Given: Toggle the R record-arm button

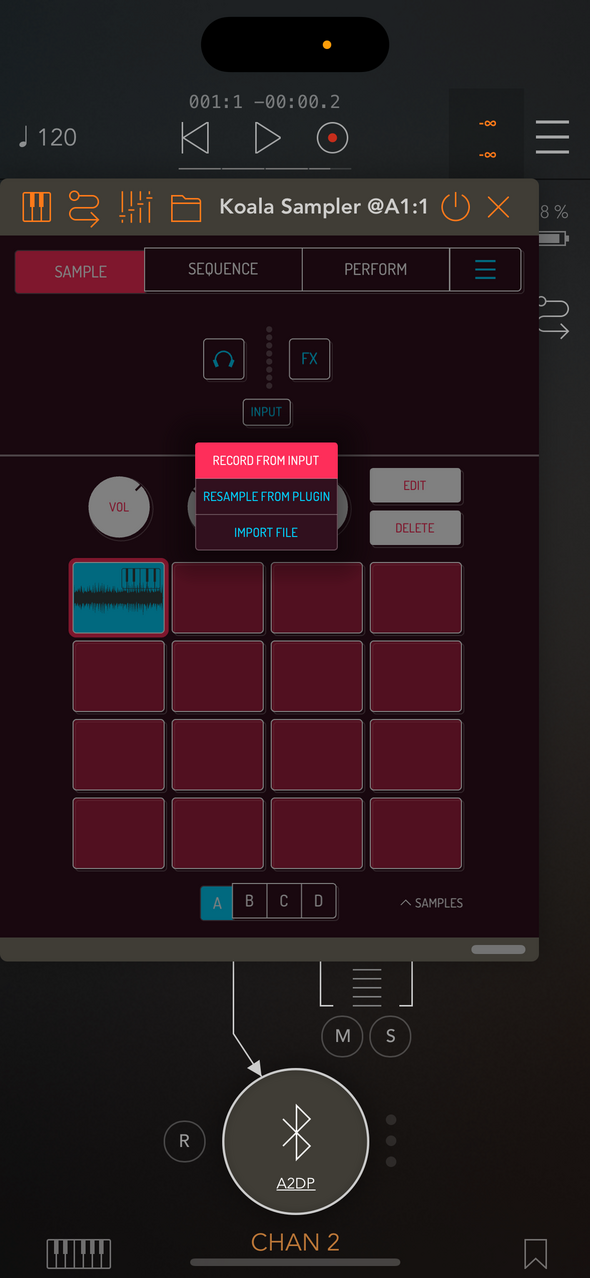Looking at the screenshot, I should coord(184,1141).
